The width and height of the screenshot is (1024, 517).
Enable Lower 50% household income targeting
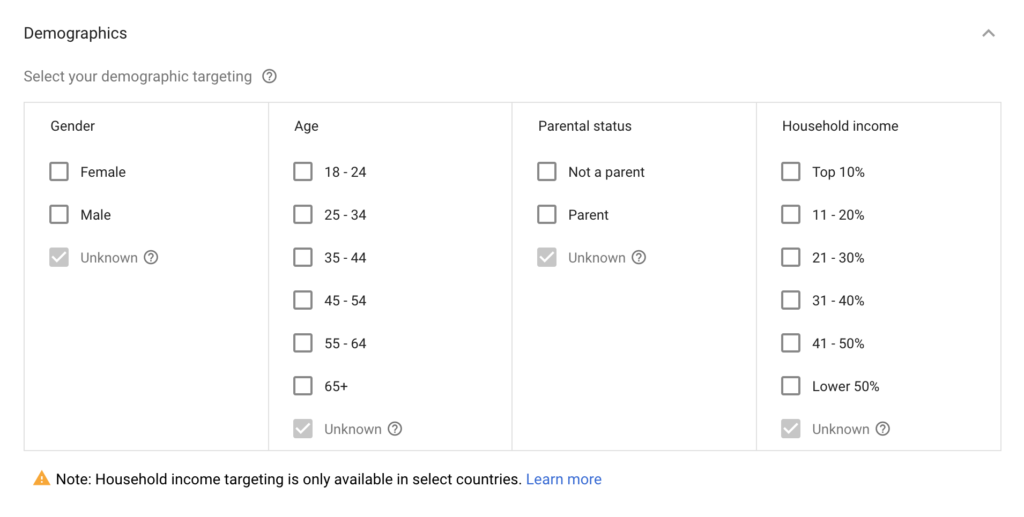coord(791,386)
